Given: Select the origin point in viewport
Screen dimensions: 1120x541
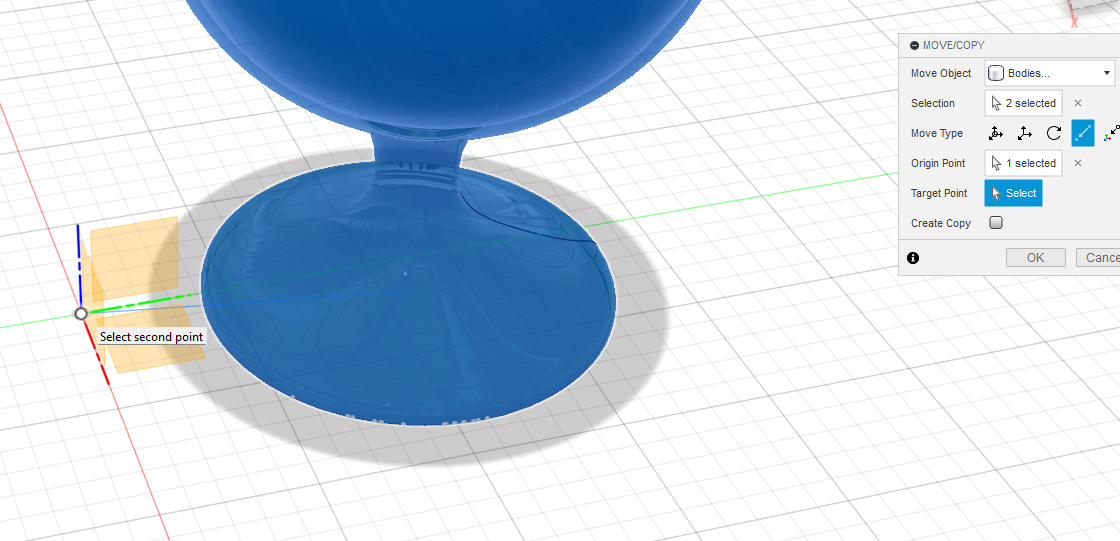Looking at the screenshot, I should pyautogui.click(x=81, y=313).
